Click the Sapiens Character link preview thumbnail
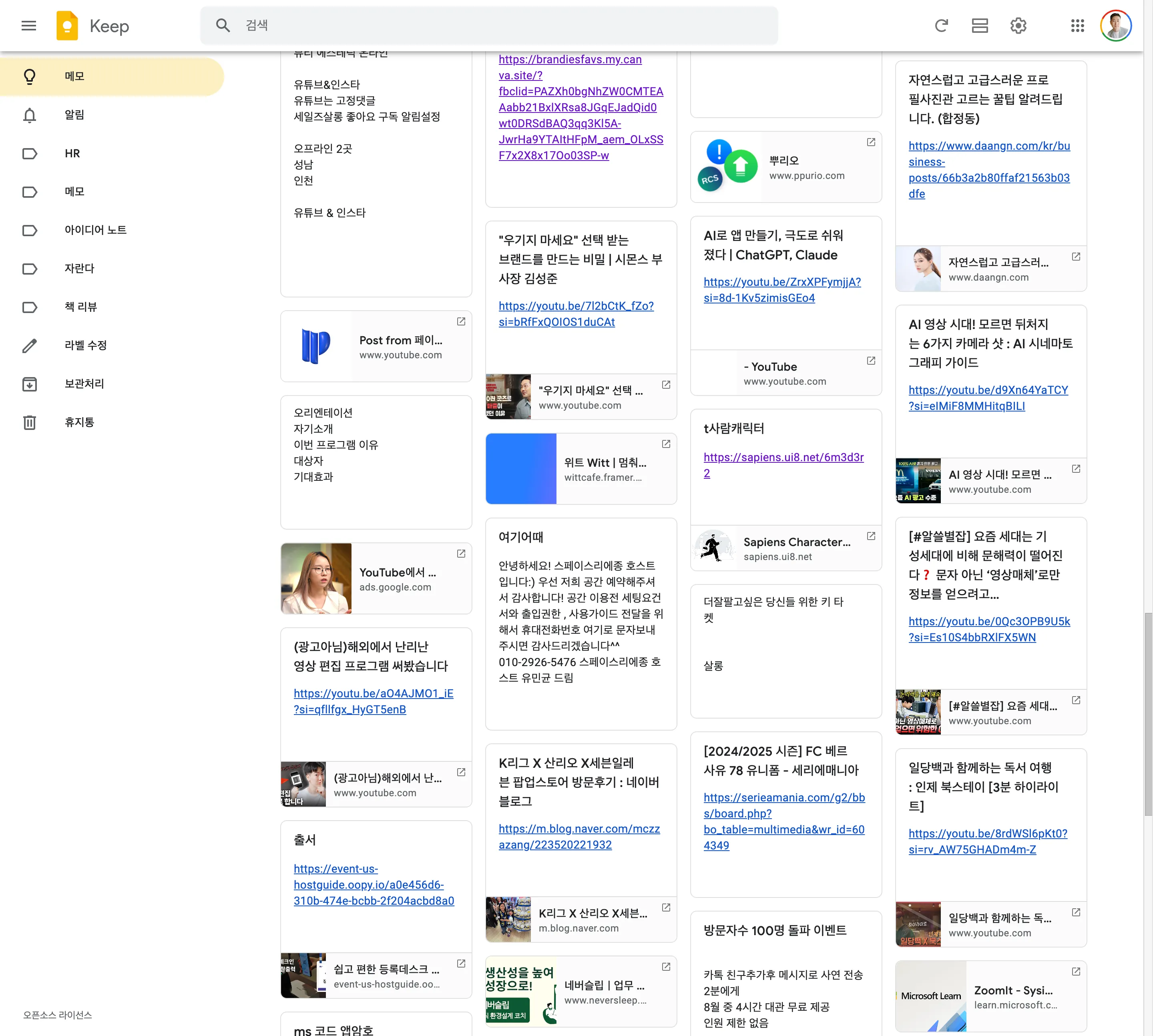 [x=713, y=548]
